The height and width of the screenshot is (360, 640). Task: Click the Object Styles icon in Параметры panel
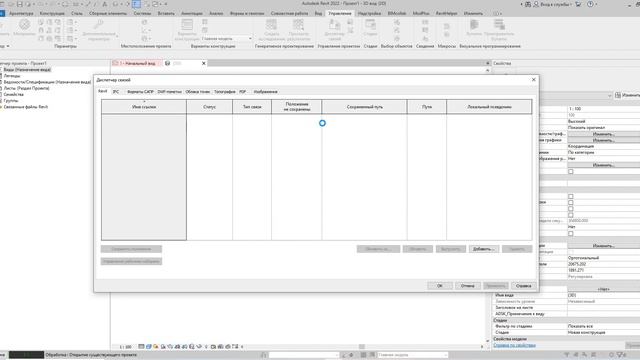coord(41,22)
